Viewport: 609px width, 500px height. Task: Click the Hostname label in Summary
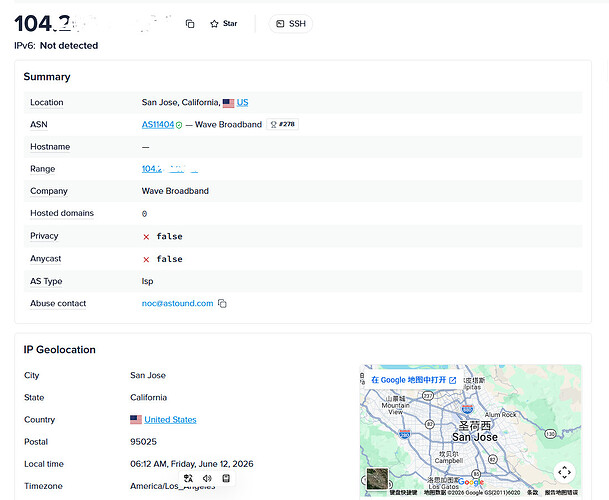click(50, 147)
